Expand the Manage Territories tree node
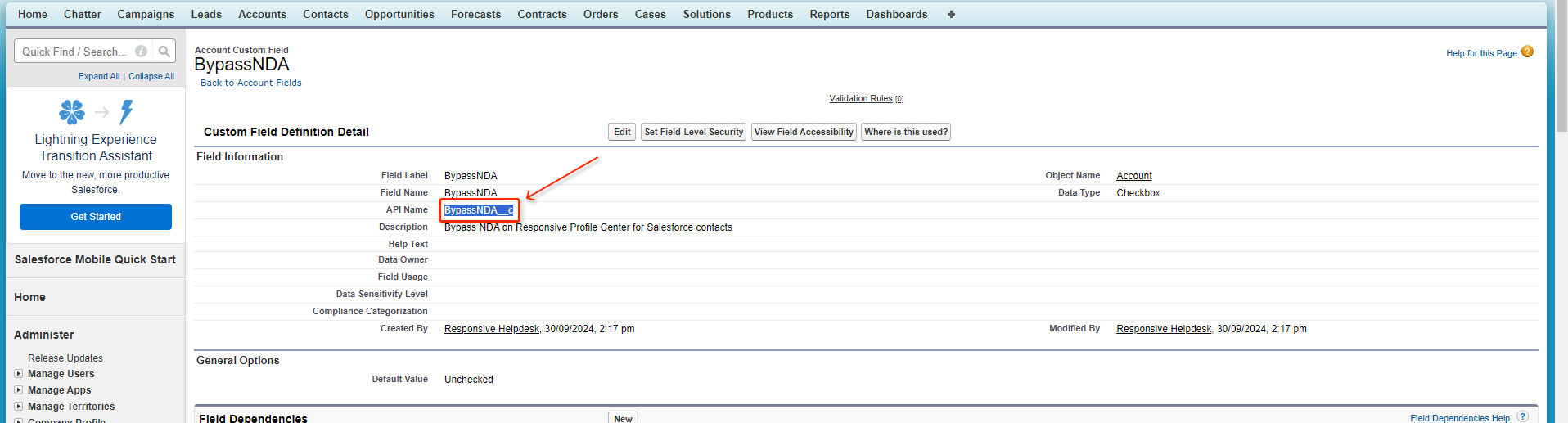The image size is (1568, 423). pyautogui.click(x=18, y=407)
